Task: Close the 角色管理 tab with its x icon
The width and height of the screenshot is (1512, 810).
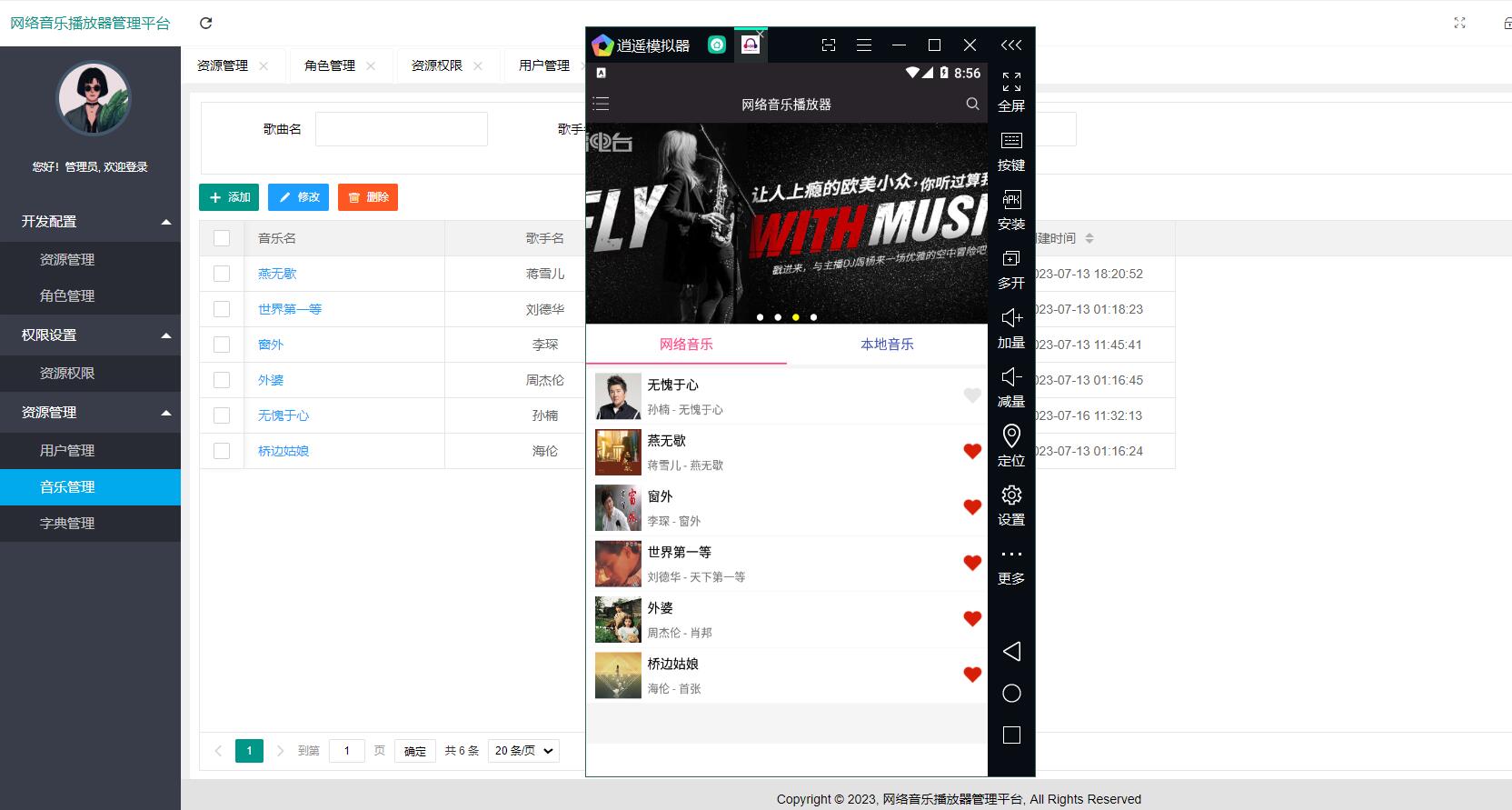Action: [x=371, y=65]
